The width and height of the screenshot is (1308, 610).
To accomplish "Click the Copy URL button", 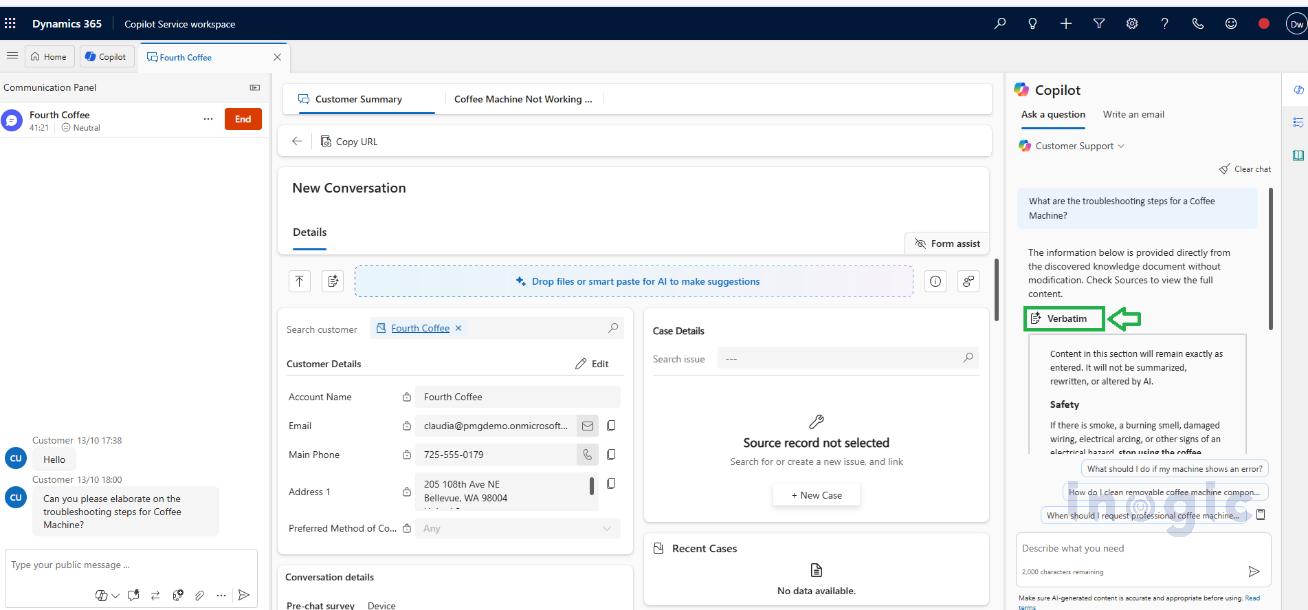I will click(349, 141).
